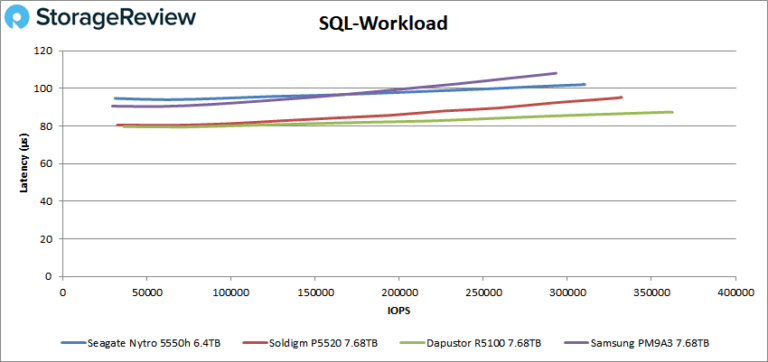Click the 50000 tick on IOPS axis

coord(146,292)
